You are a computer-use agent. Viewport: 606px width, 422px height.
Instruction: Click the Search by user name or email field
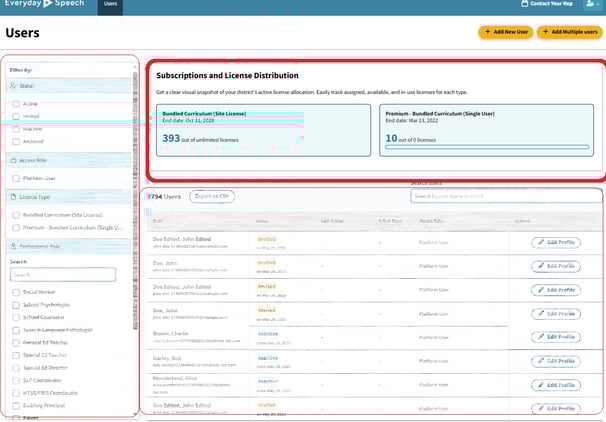506,196
